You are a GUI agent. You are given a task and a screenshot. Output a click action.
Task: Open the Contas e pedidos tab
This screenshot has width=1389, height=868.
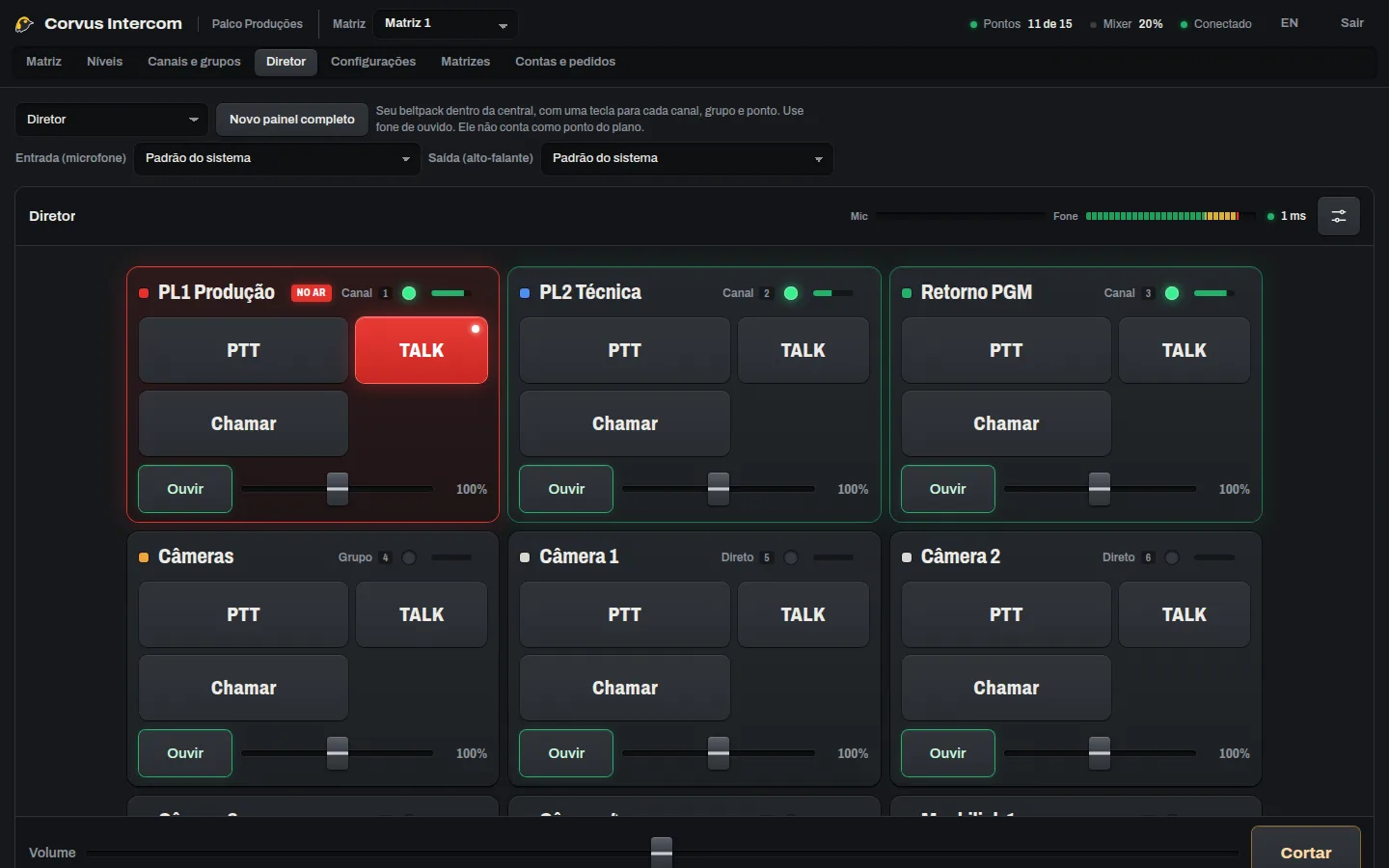(x=565, y=62)
